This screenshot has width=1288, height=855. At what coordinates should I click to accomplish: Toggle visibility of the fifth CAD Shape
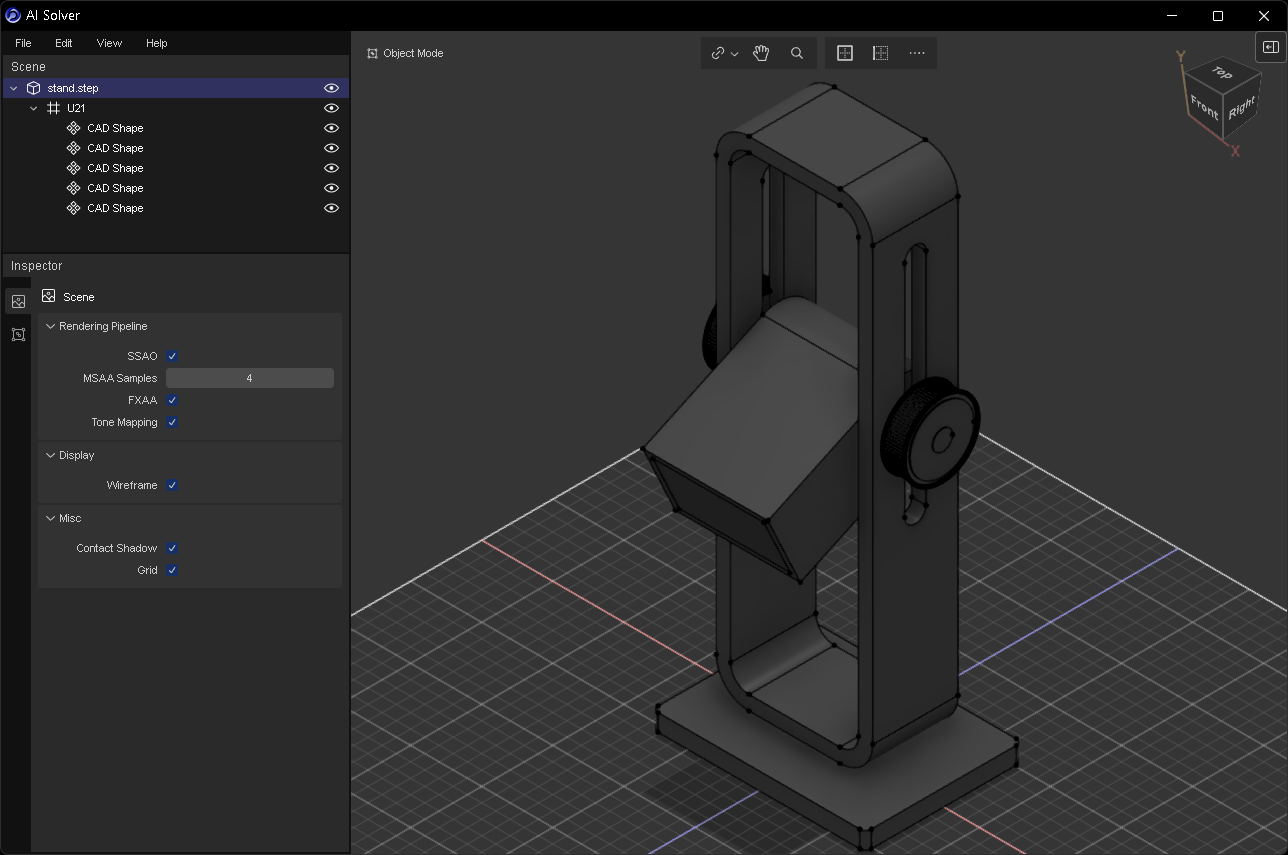pos(331,208)
